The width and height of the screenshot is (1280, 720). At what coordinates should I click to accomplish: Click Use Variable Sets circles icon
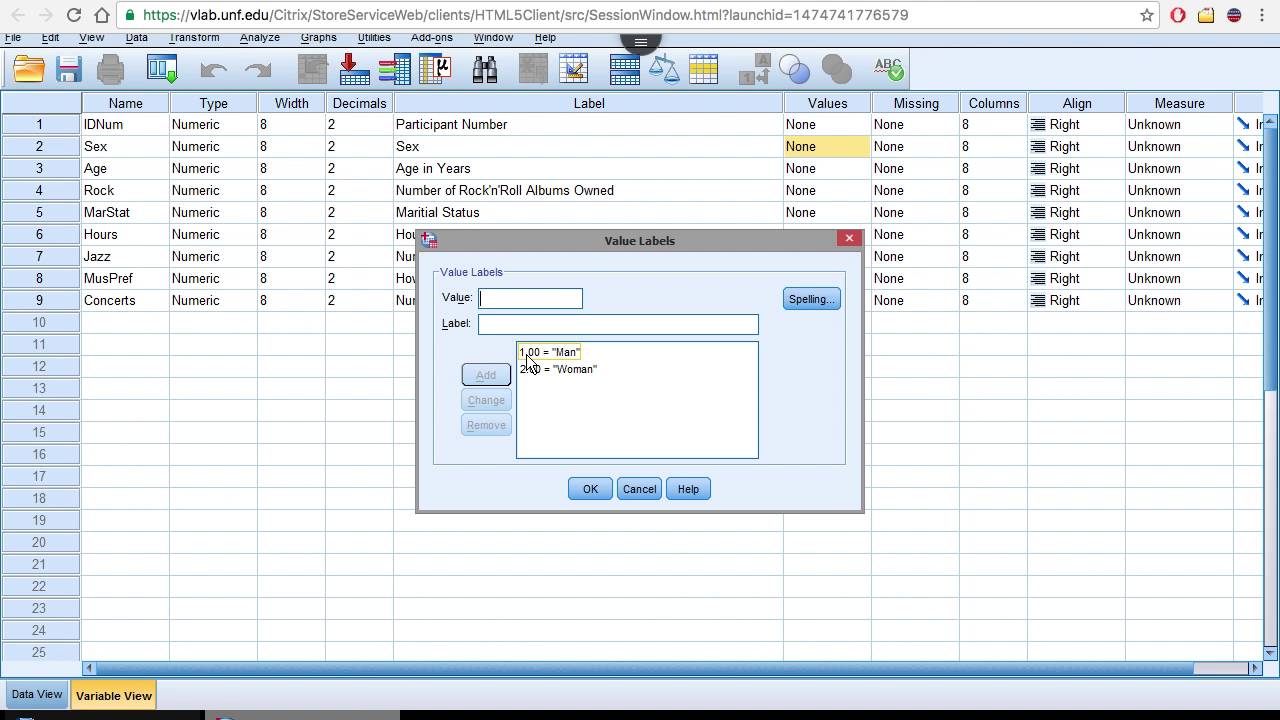794,69
